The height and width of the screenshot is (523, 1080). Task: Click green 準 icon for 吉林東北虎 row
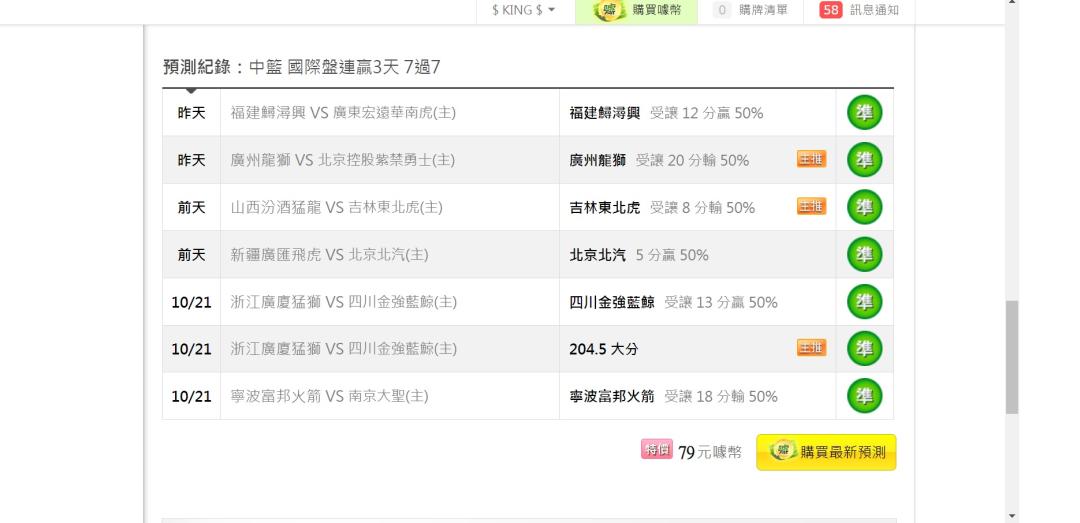864,207
